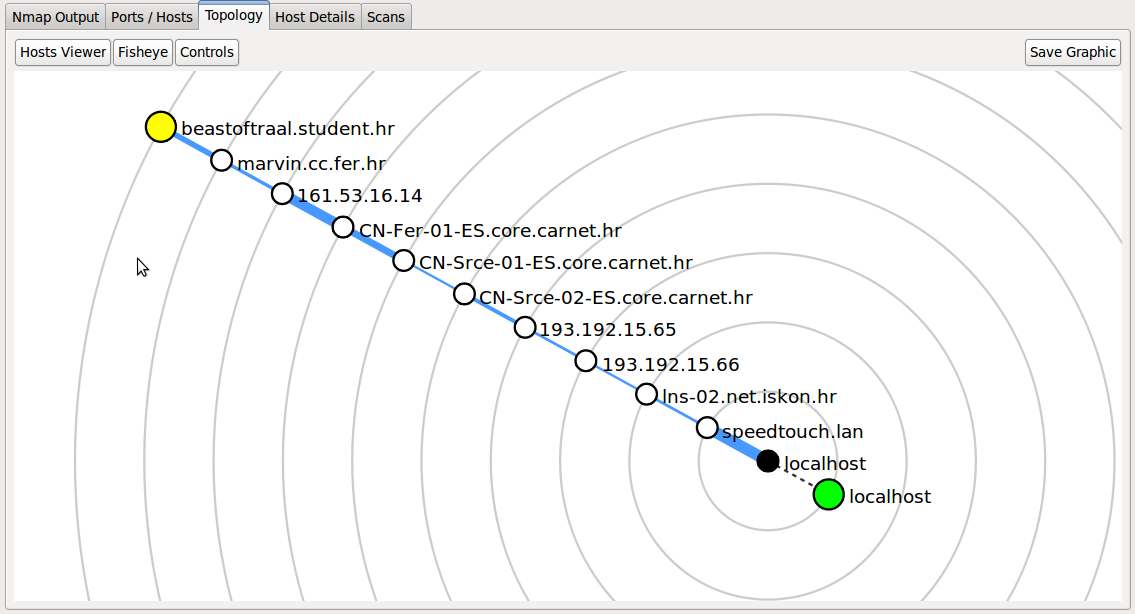This screenshot has height=614, width=1135.
Task: Switch to the Scans tab
Action: (386, 17)
